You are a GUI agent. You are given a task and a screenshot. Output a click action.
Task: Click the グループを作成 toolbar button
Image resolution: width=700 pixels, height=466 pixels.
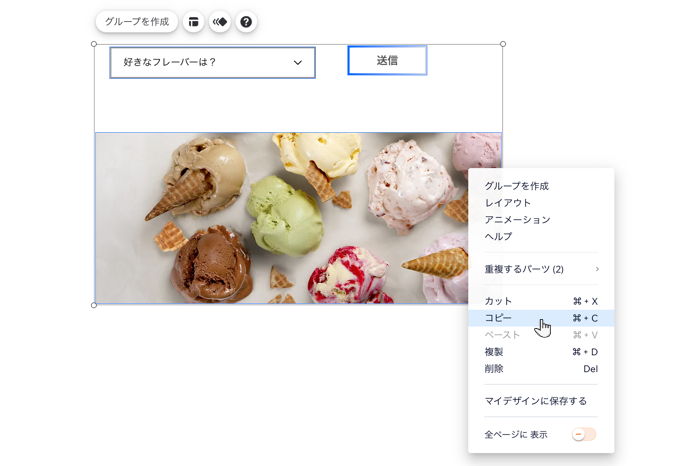click(x=137, y=22)
